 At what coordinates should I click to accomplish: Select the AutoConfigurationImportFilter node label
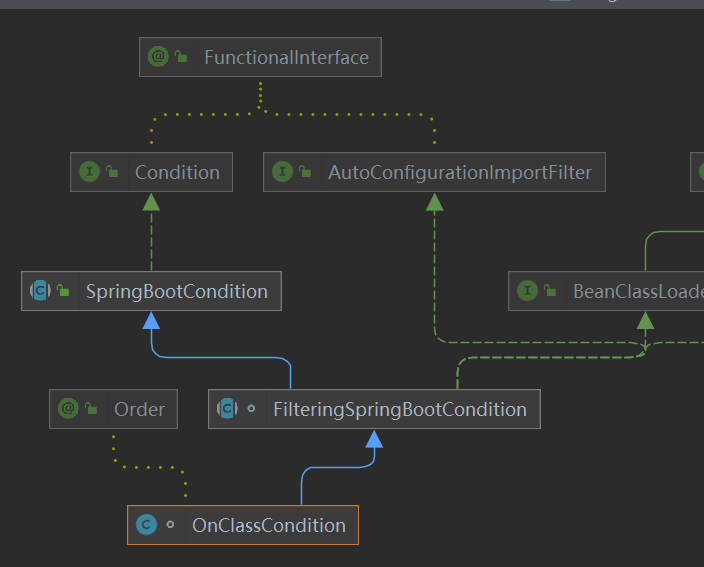(x=460, y=172)
